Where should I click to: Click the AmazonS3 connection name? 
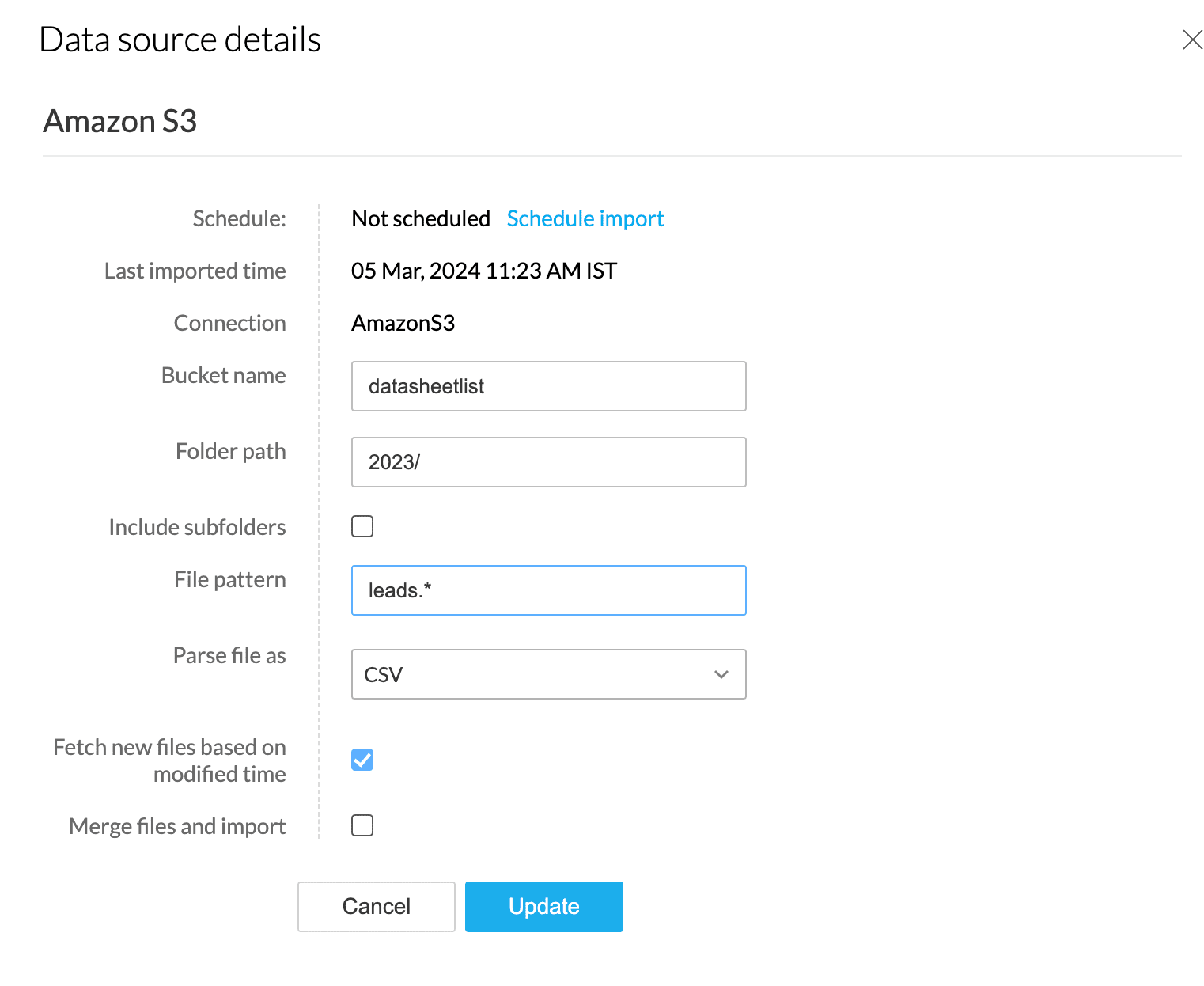(x=403, y=323)
